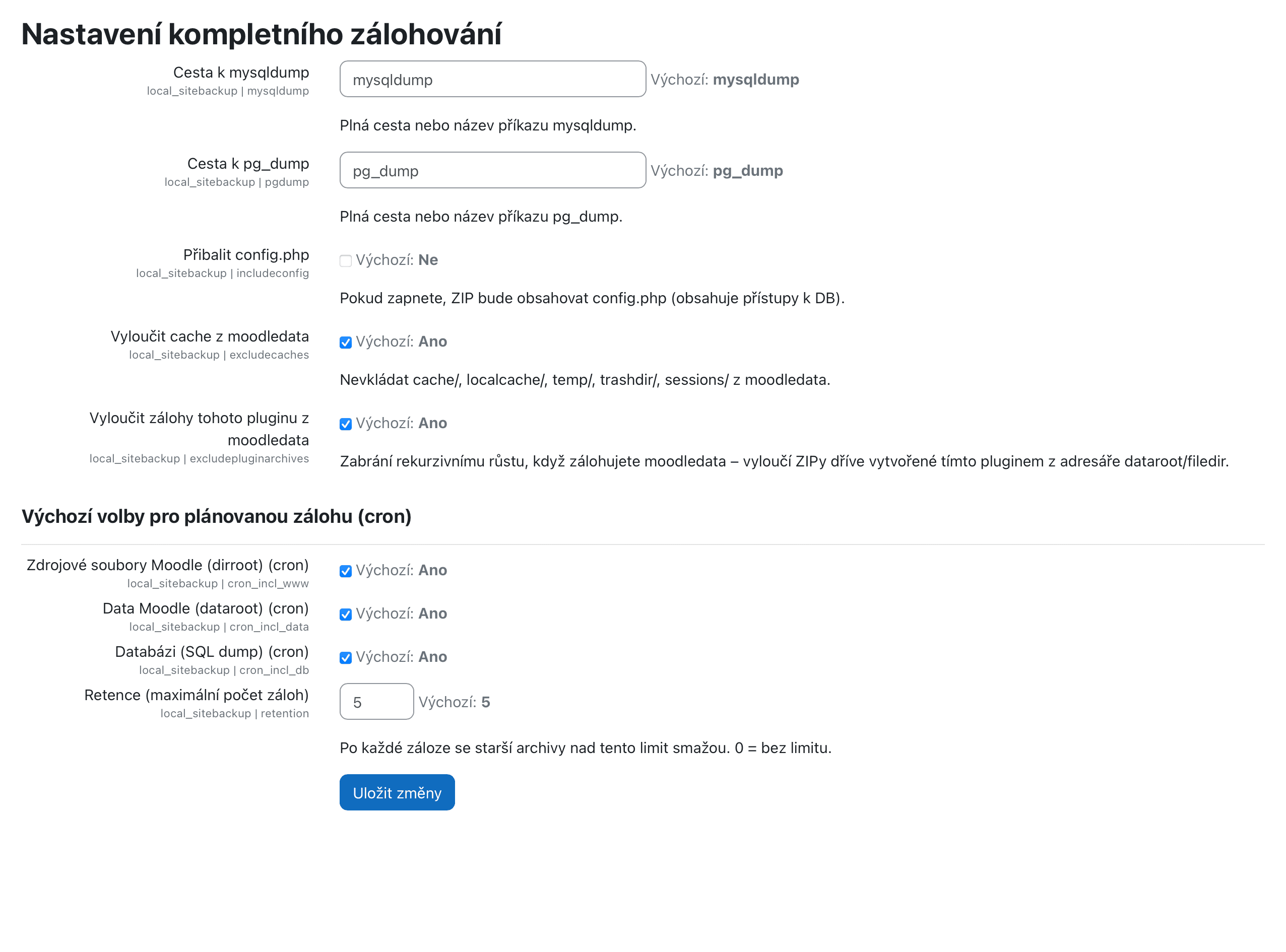The width and height of the screenshot is (1286, 952).
Task: Click the default value text 'pg_dump'
Action: tap(747, 171)
